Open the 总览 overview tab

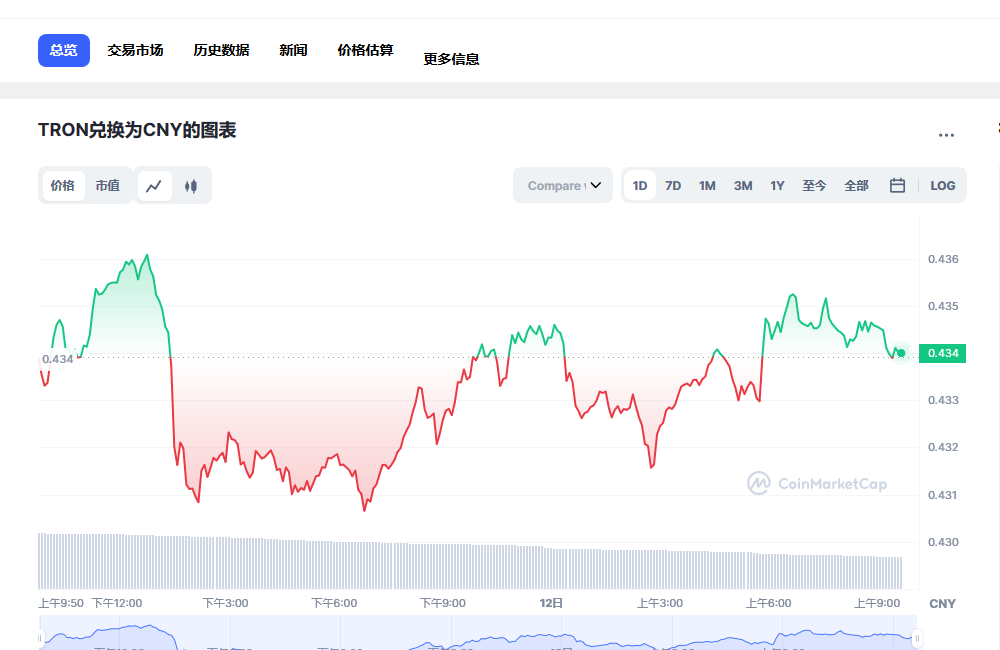[x=64, y=50]
